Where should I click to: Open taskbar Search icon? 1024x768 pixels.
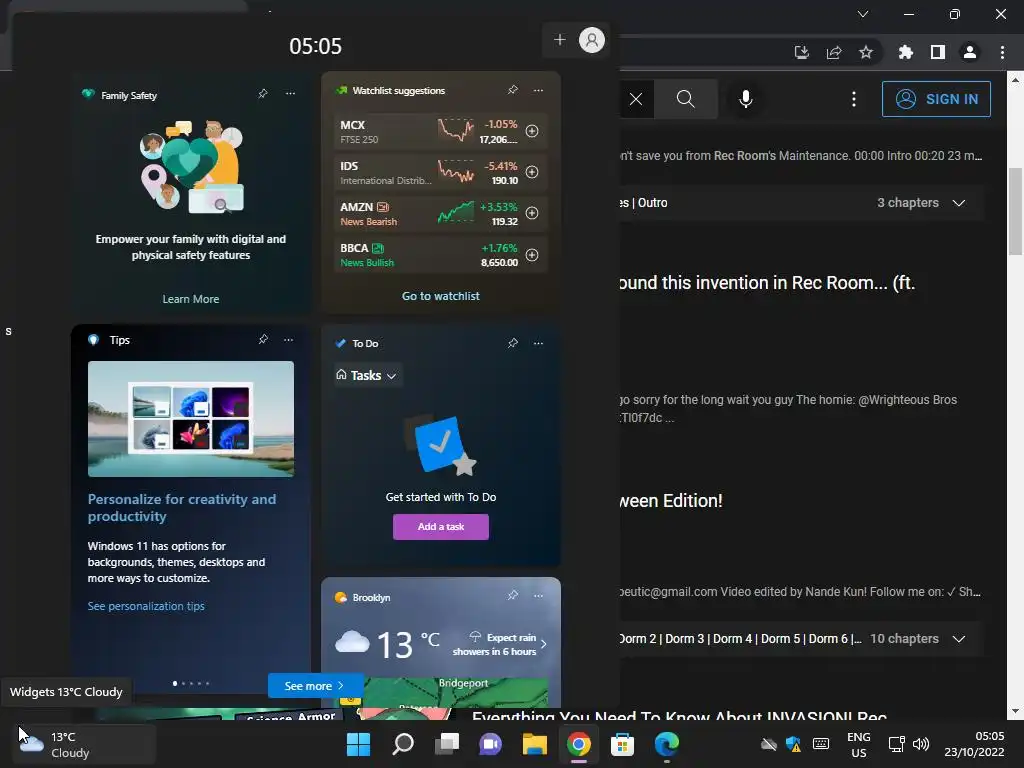(x=403, y=744)
